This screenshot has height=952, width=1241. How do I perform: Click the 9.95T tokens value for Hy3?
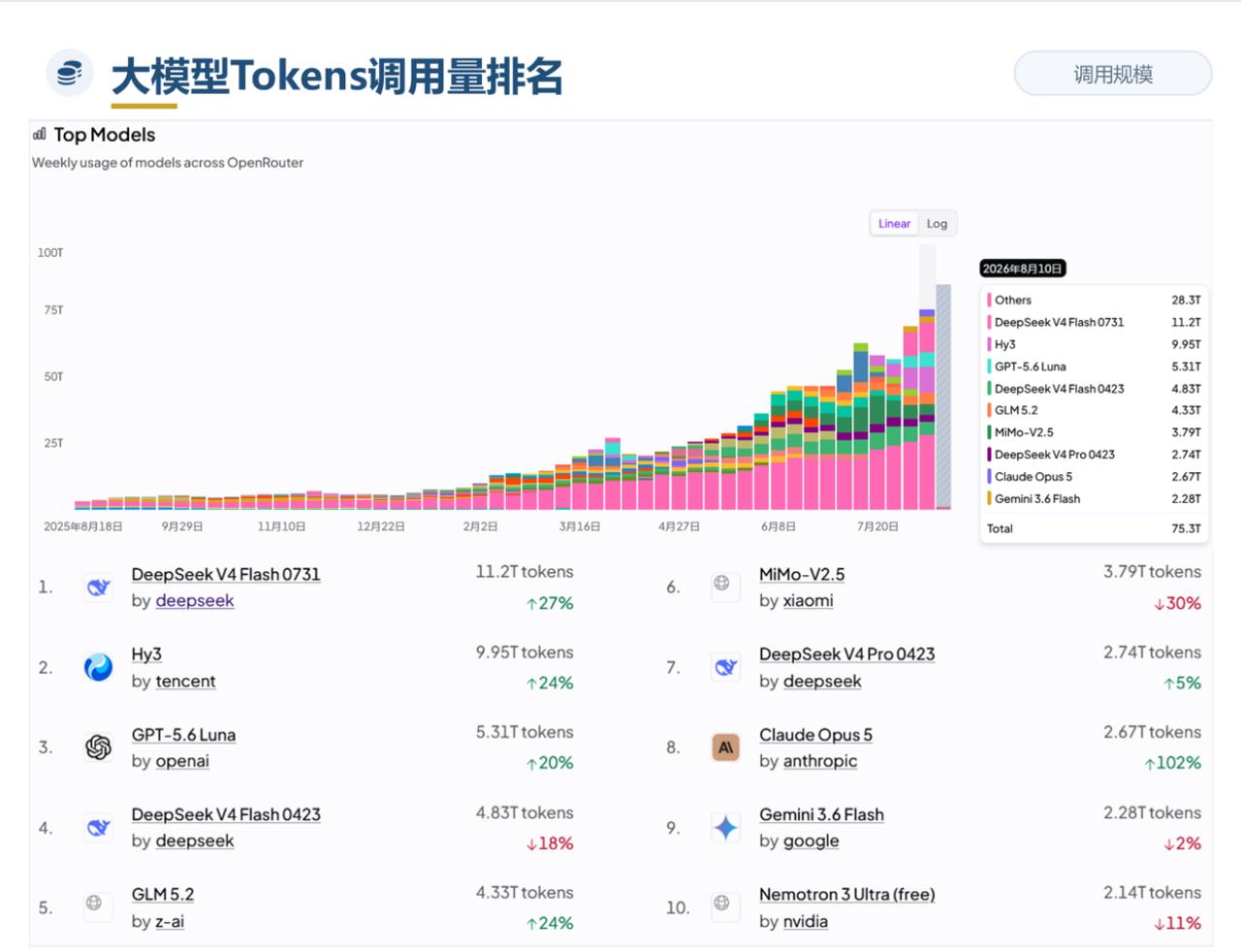(x=525, y=652)
